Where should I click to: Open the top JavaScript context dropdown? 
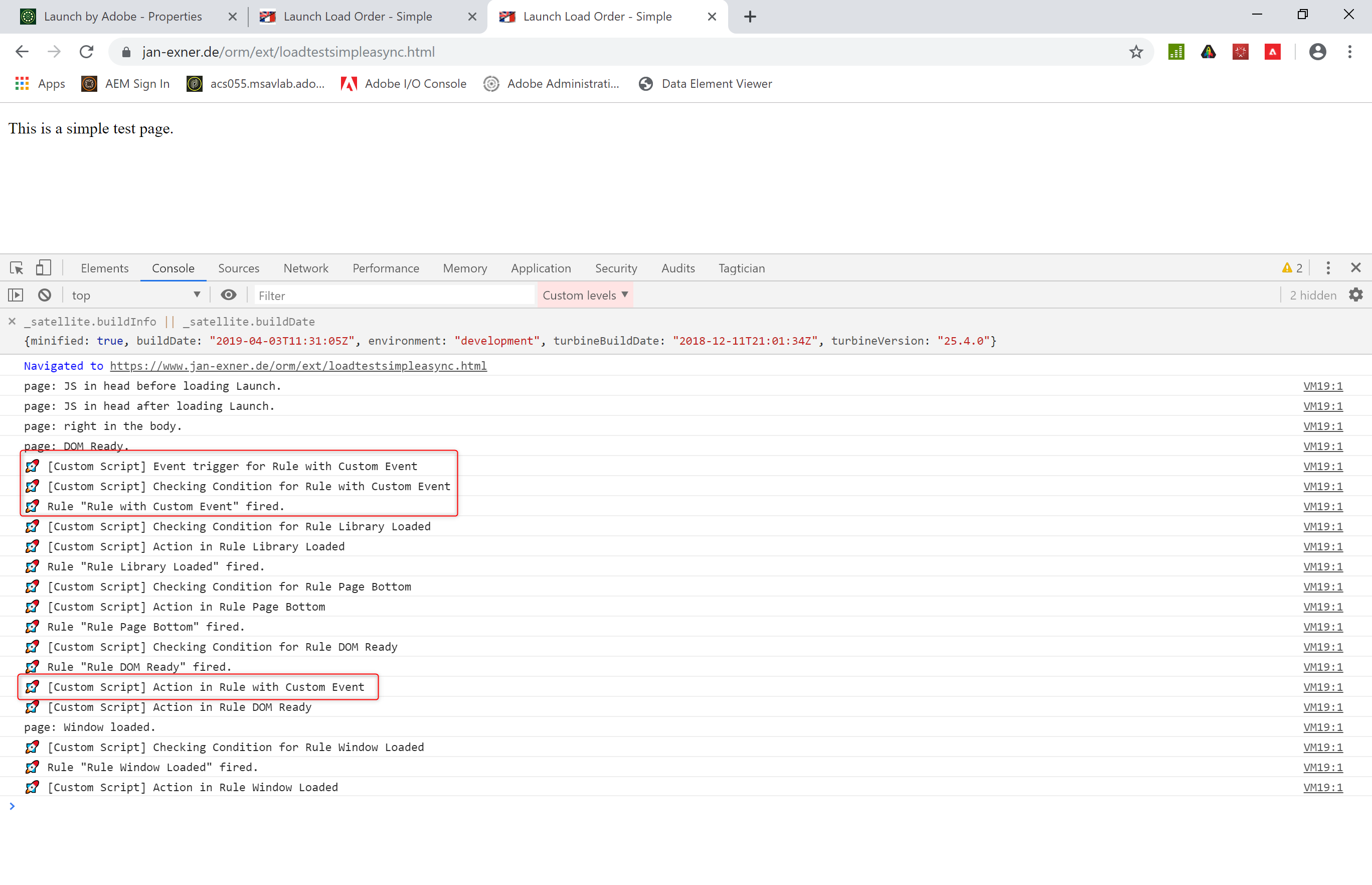coord(135,295)
